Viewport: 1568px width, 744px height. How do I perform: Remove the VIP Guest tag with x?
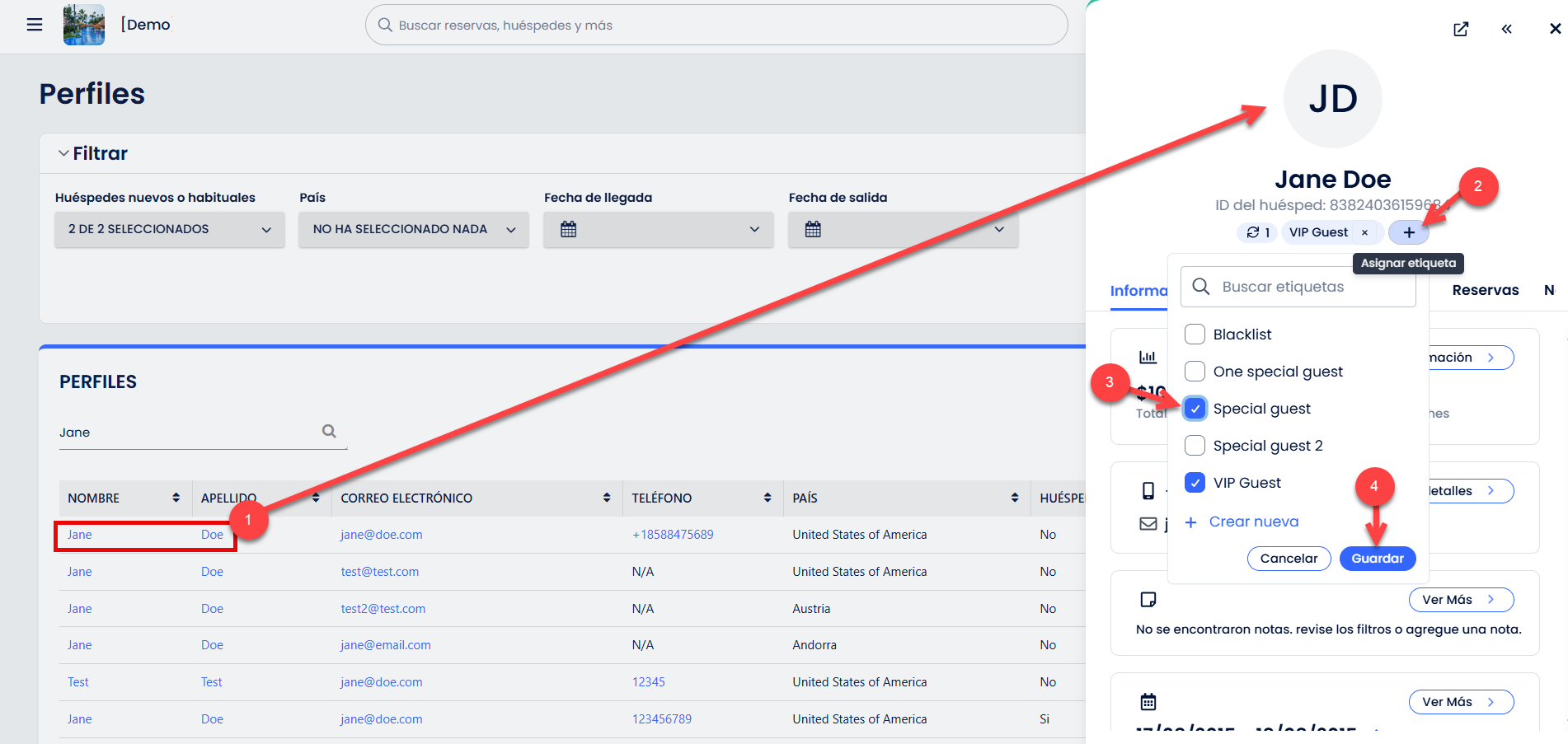(x=1364, y=232)
